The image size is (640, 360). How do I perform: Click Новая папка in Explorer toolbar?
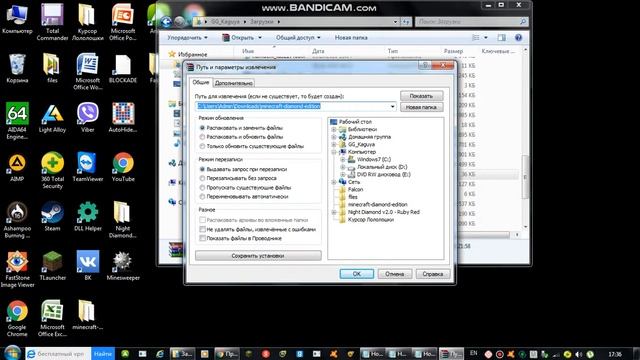pos(351,38)
